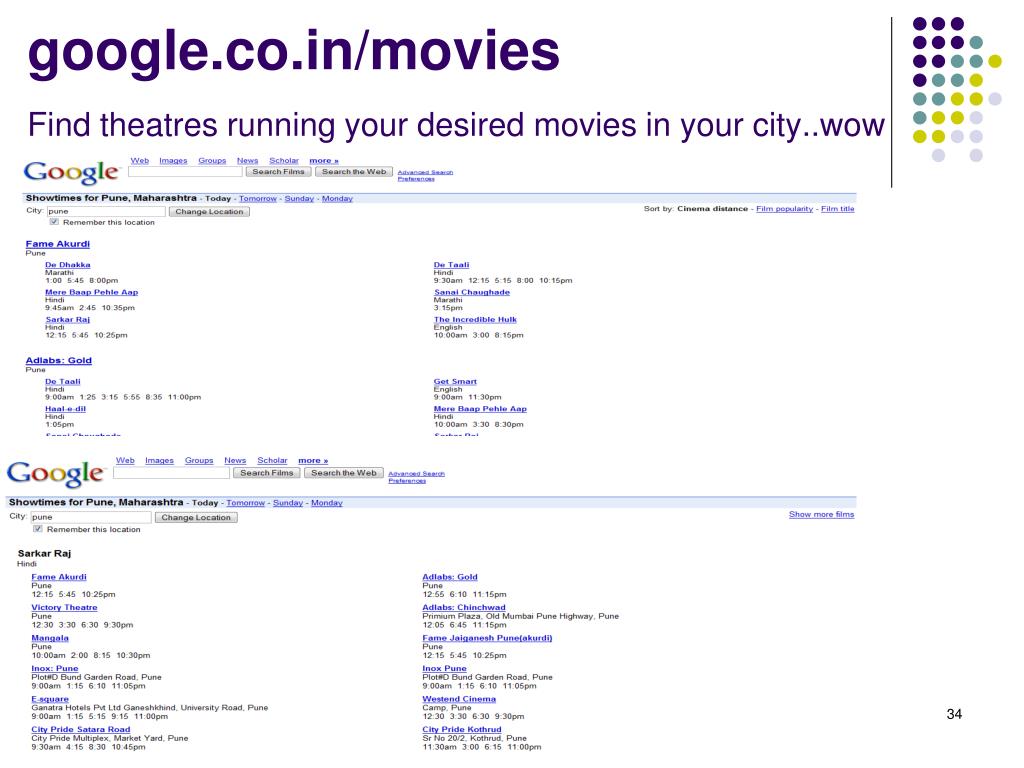
Task: Show Monday's showtimes in the lower page
Action: [327, 503]
